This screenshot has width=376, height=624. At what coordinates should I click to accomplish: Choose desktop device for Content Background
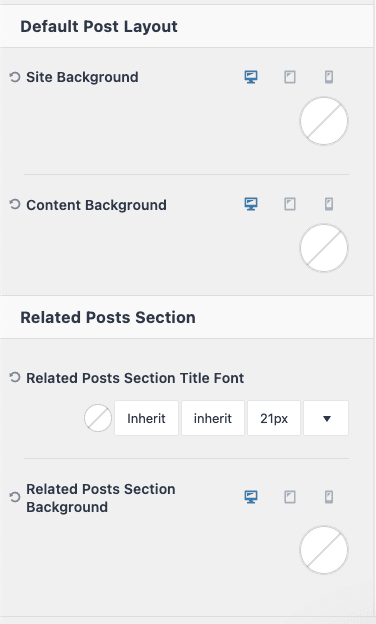click(x=251, y=204)
